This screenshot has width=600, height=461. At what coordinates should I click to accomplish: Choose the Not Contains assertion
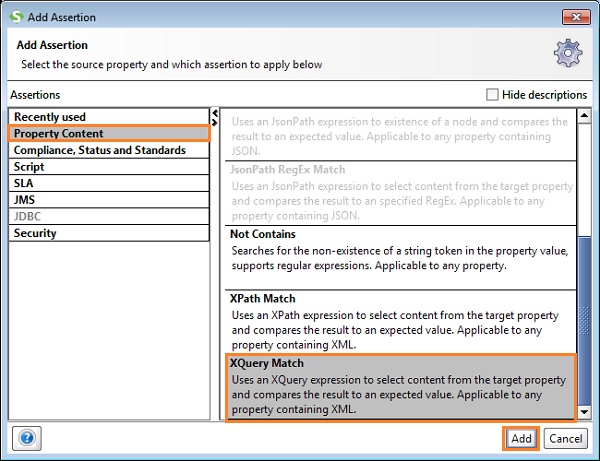[x=401, y=257]
